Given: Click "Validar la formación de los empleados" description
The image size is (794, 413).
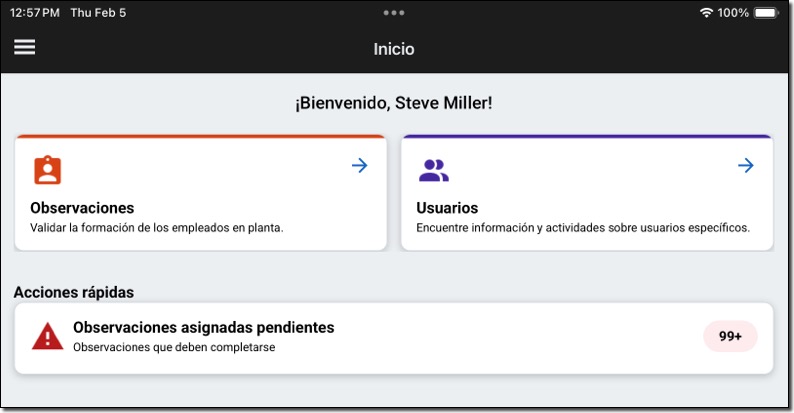Looking at the screenshot, I should [x=157, y=228].
